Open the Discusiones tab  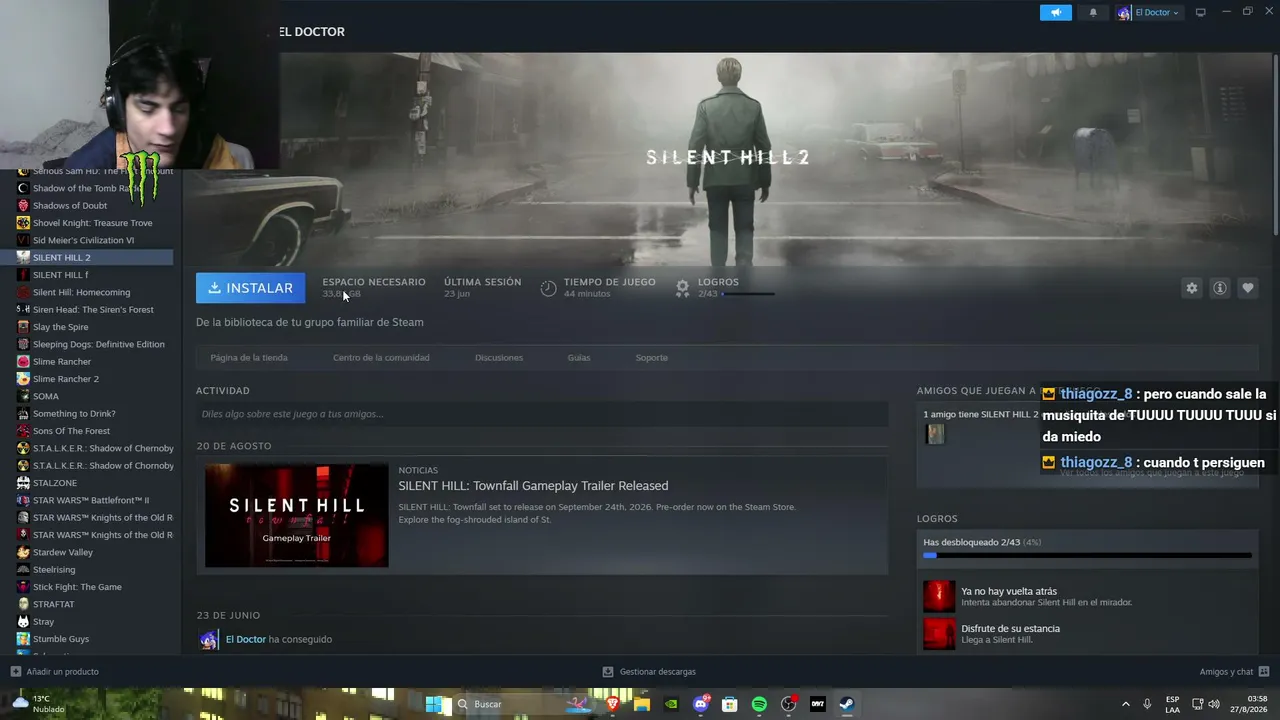tap(499, 358)
